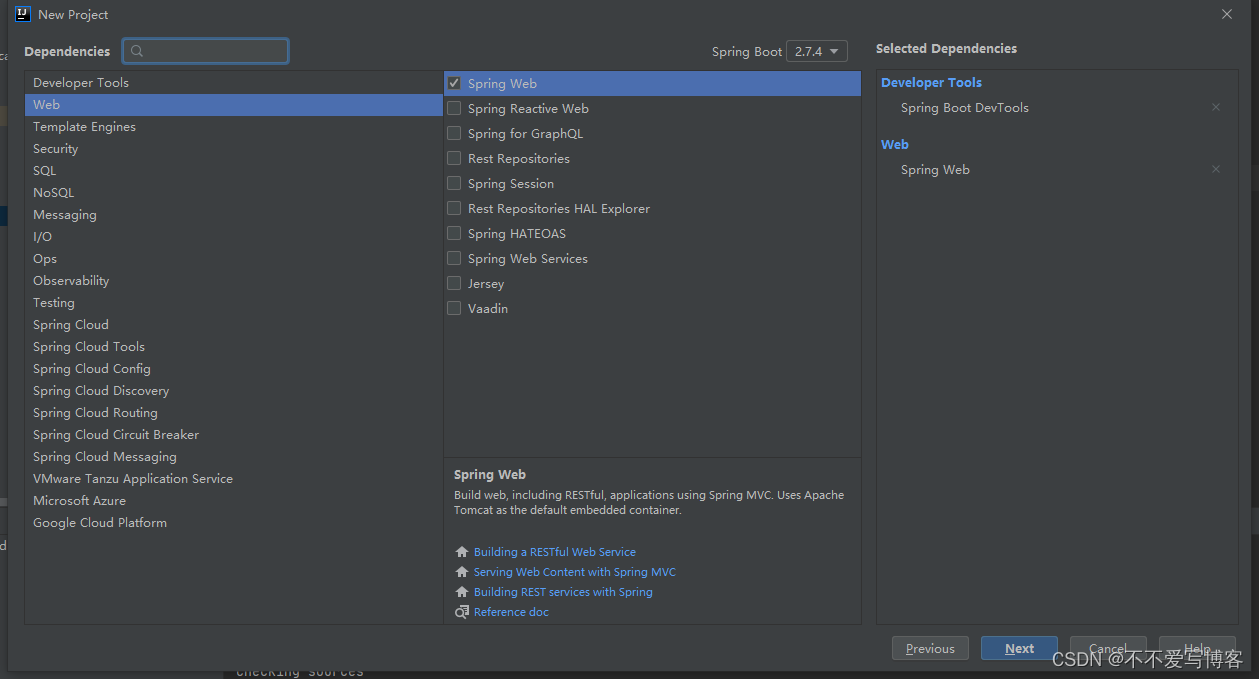This screenshot has height=679, width=1259.
Task: Select Spring Cloud Config category
Action: 234,369
